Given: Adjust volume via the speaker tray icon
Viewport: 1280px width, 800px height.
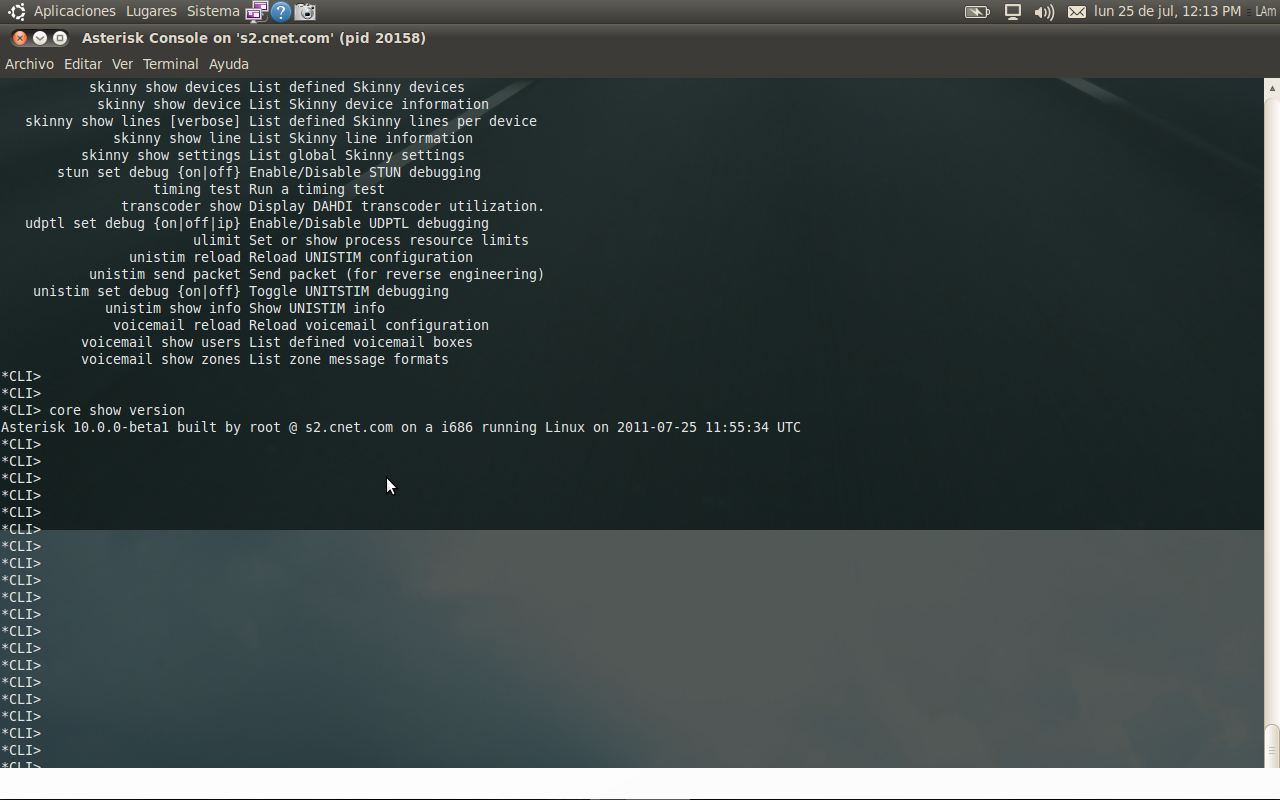Looking at the screenshot, I should click(1043, 11).
